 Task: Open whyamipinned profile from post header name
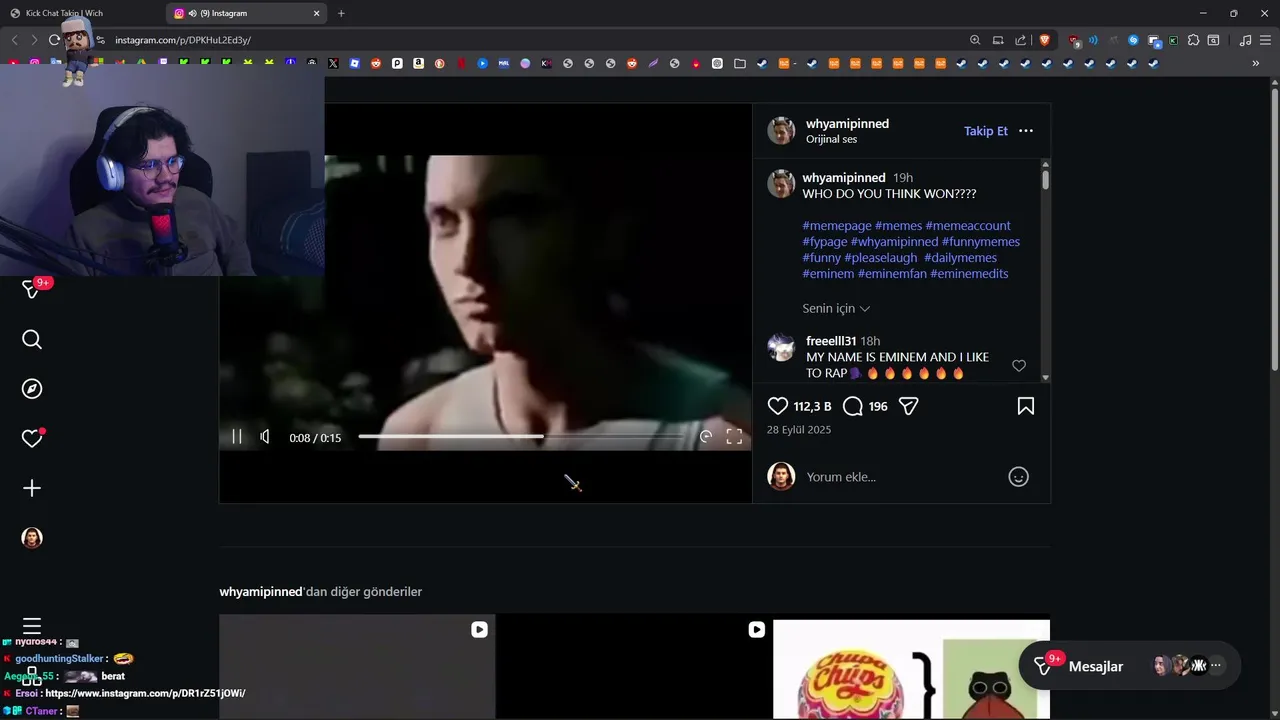point(847,124)
